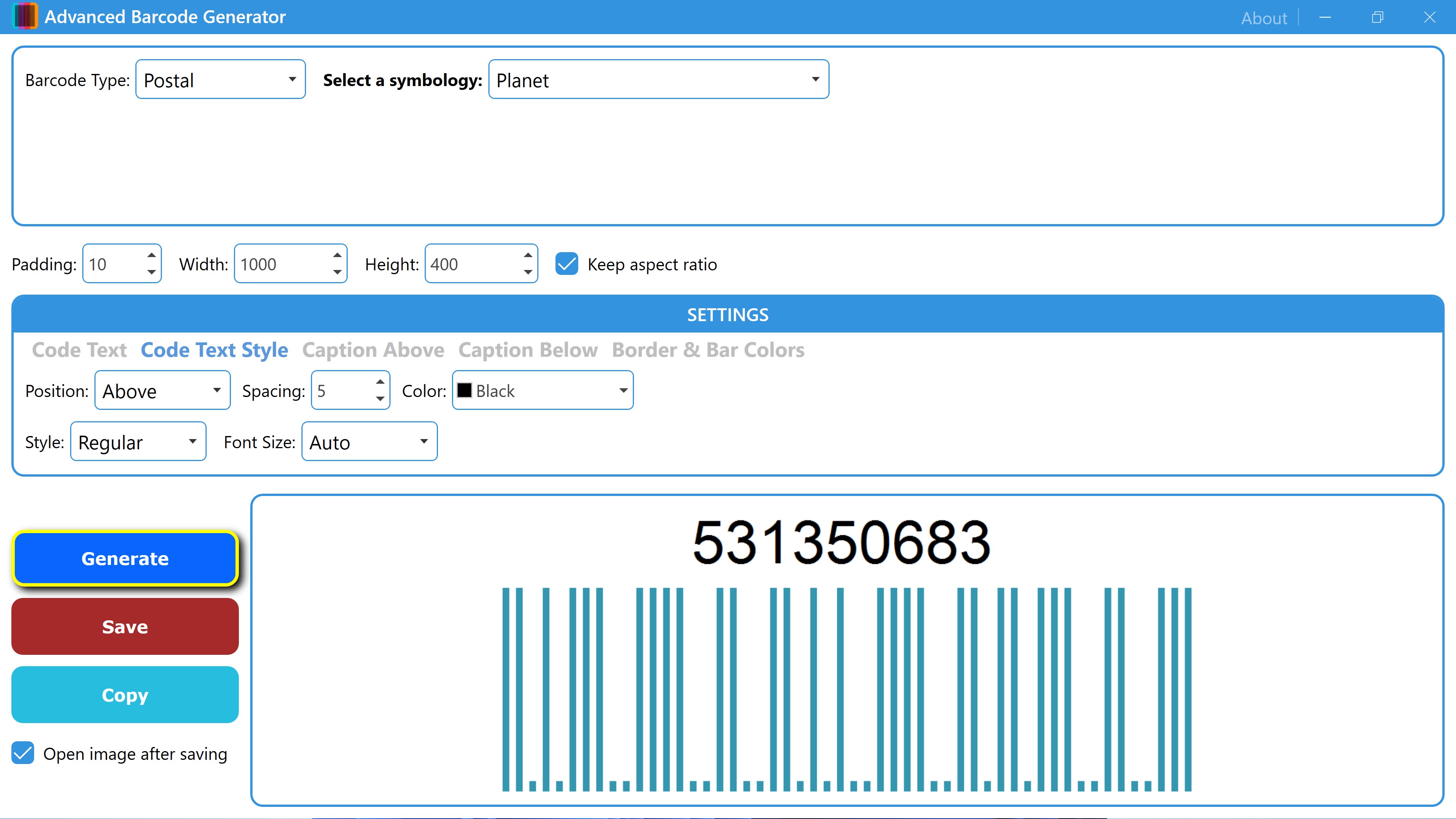Click the black color swatch in Color box
This screenshot has height=819, width=1456.
coord(464,391)
